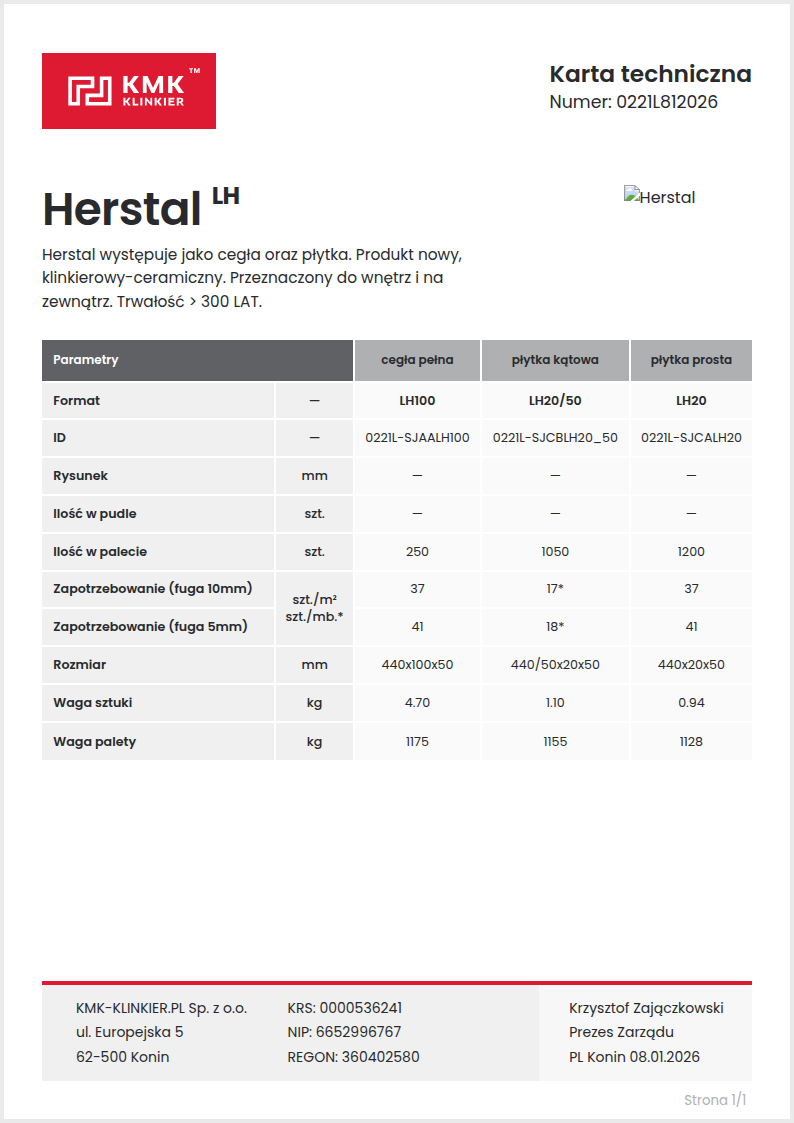Click the Waga palety row label
794x1123 pixels.
click(95, 741)
